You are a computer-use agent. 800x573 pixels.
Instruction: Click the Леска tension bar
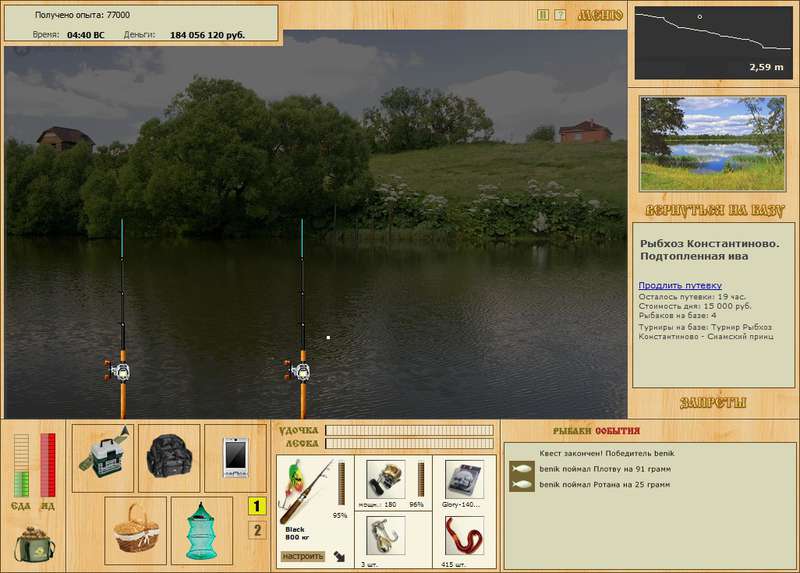(409, 443)
